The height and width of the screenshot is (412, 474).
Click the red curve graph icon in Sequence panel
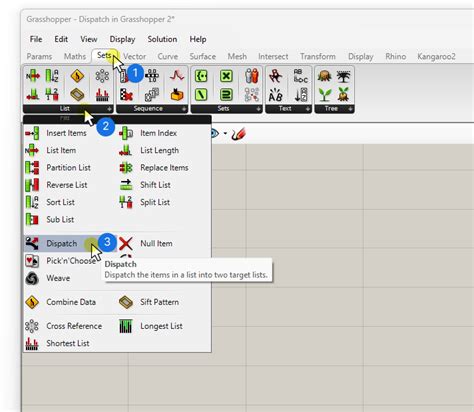tap(177, 76)
